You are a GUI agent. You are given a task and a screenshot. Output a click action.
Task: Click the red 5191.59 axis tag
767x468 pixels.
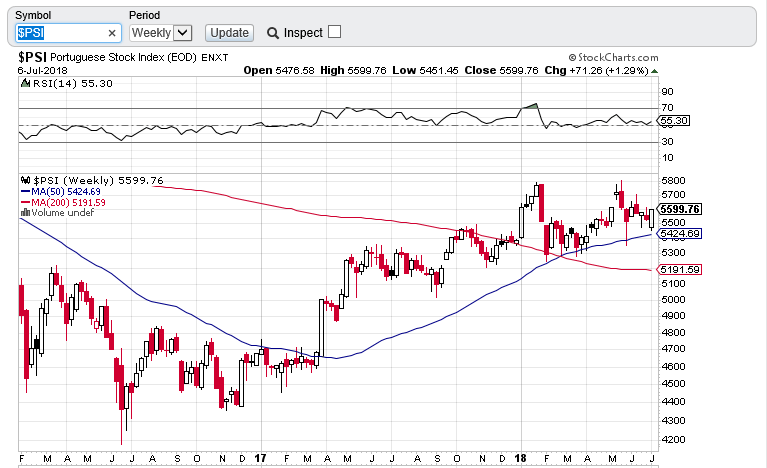point(679,269)
